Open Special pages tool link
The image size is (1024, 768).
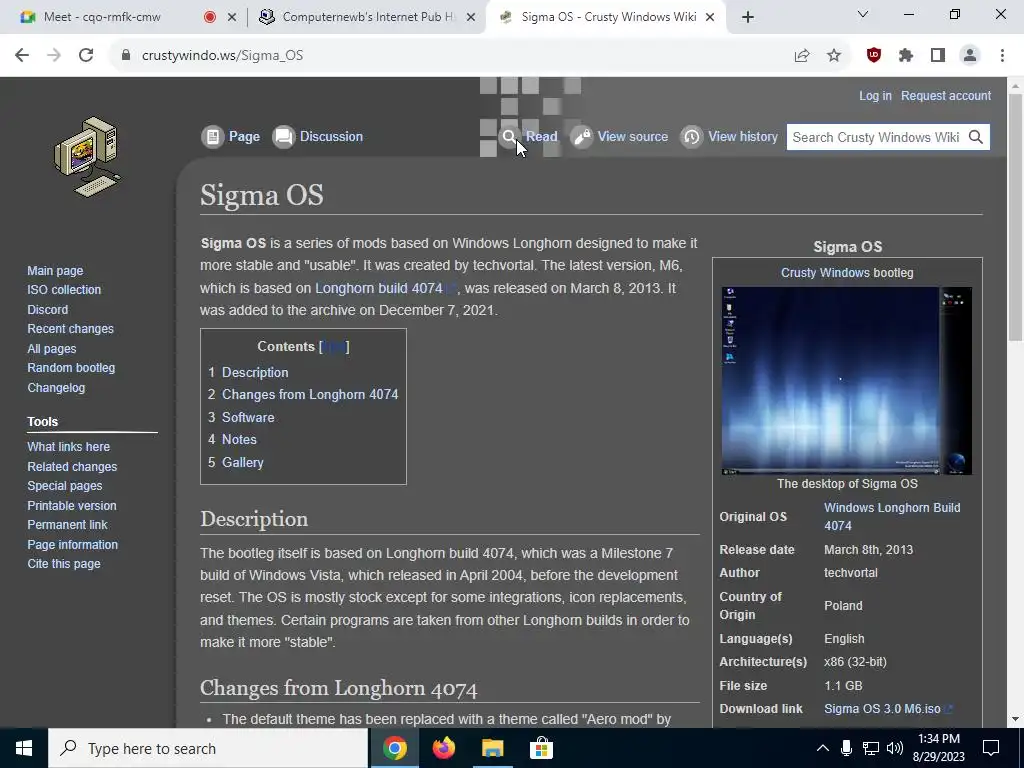tap(64, 486)
